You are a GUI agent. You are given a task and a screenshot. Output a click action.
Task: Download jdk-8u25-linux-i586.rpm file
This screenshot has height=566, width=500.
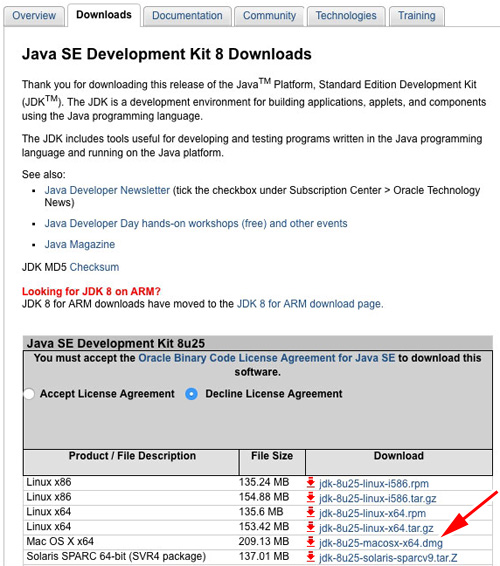(374, 484)
